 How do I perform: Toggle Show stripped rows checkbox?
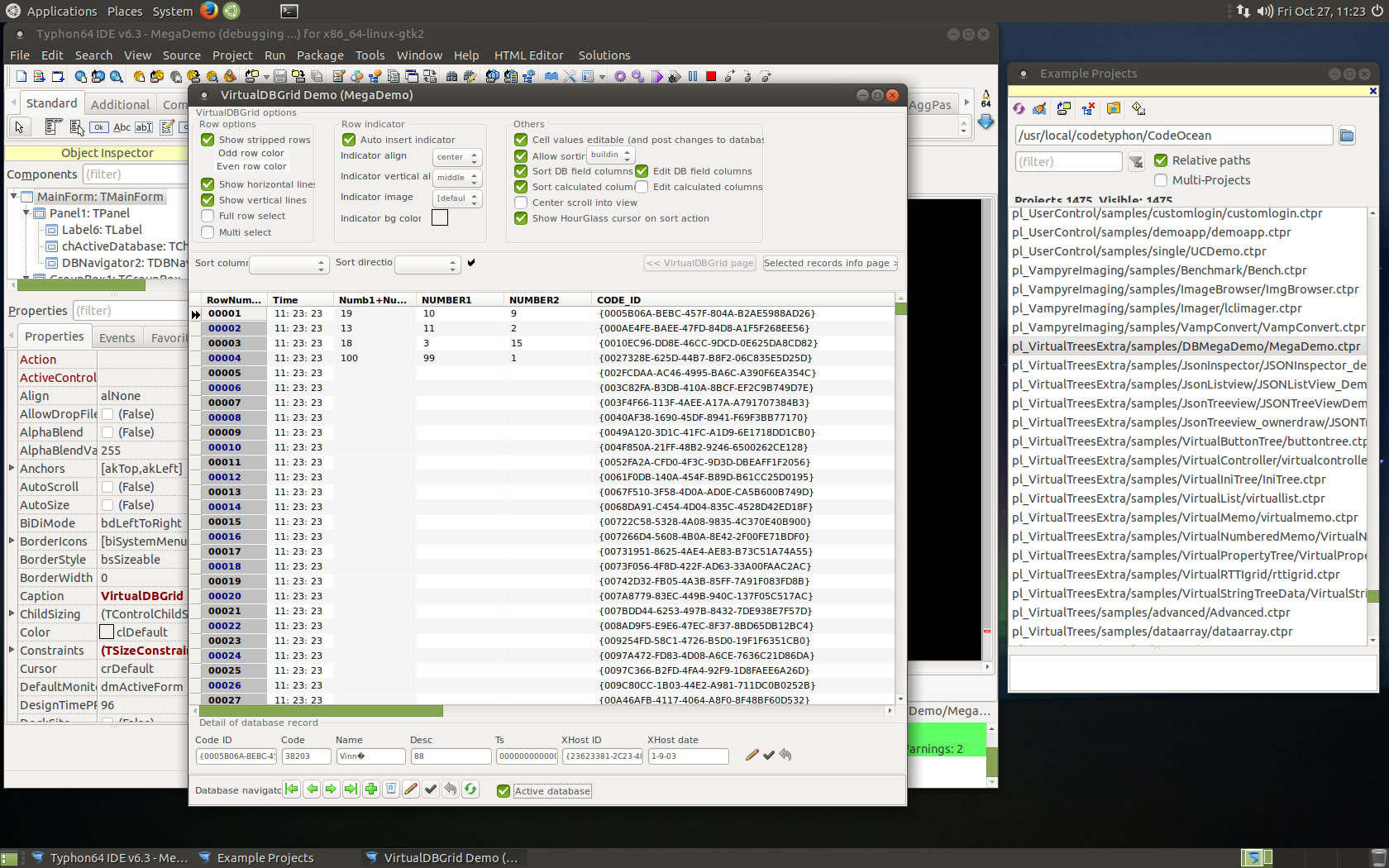(208, 140)
